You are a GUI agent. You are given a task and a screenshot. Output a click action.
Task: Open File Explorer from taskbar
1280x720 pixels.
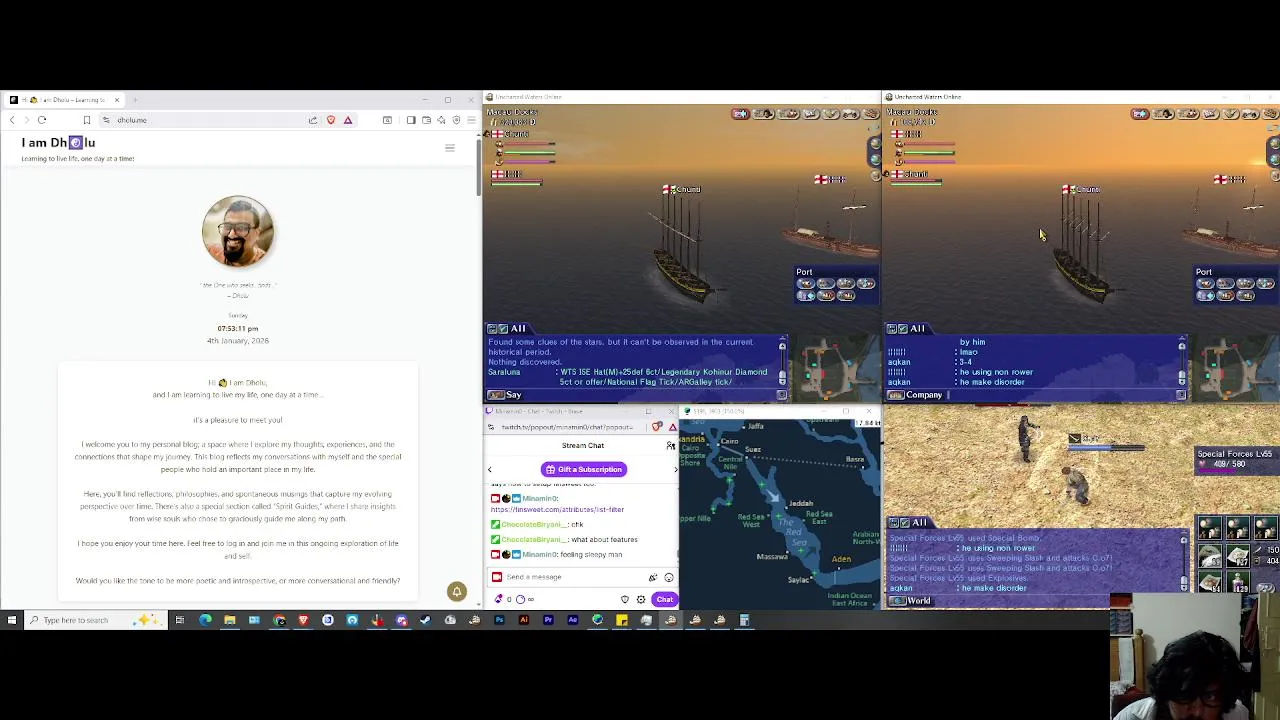229,621
